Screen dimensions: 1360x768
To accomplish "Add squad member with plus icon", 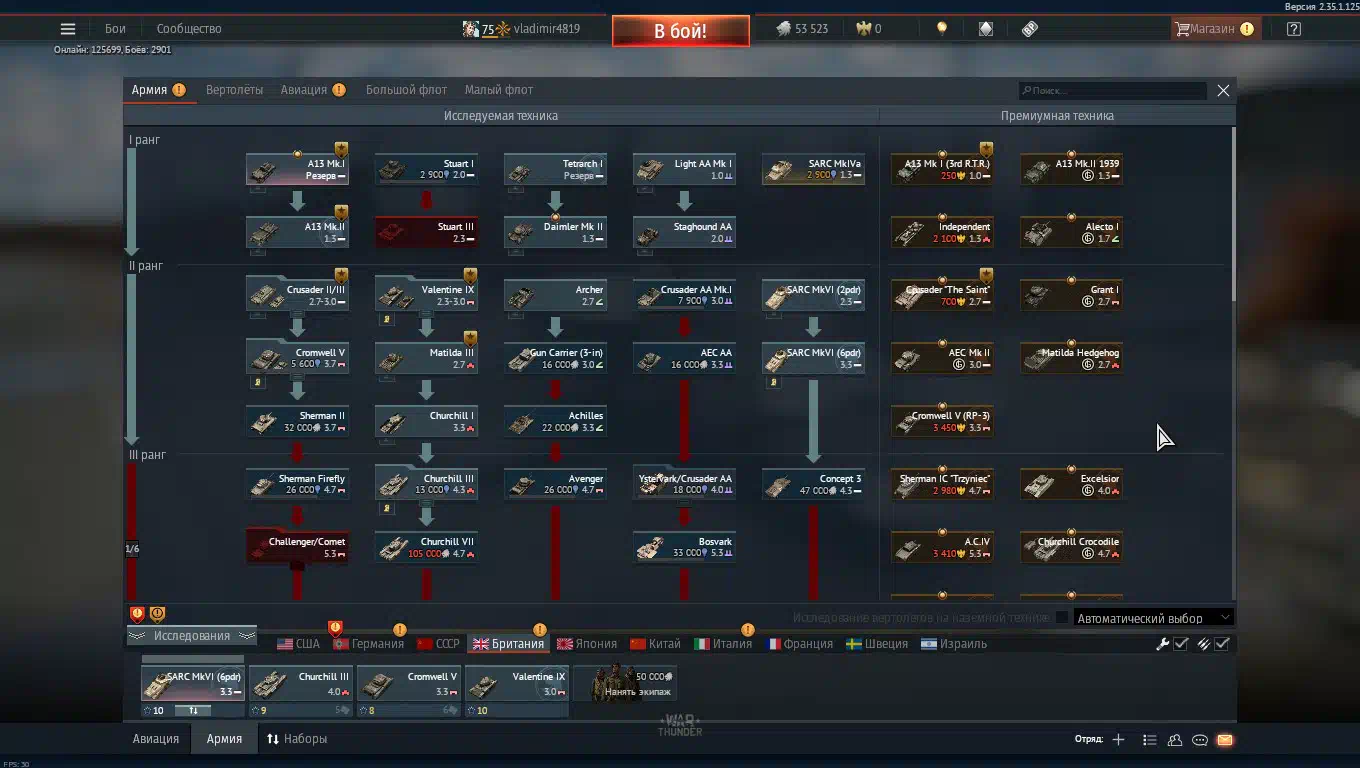I will (1118, 740).
